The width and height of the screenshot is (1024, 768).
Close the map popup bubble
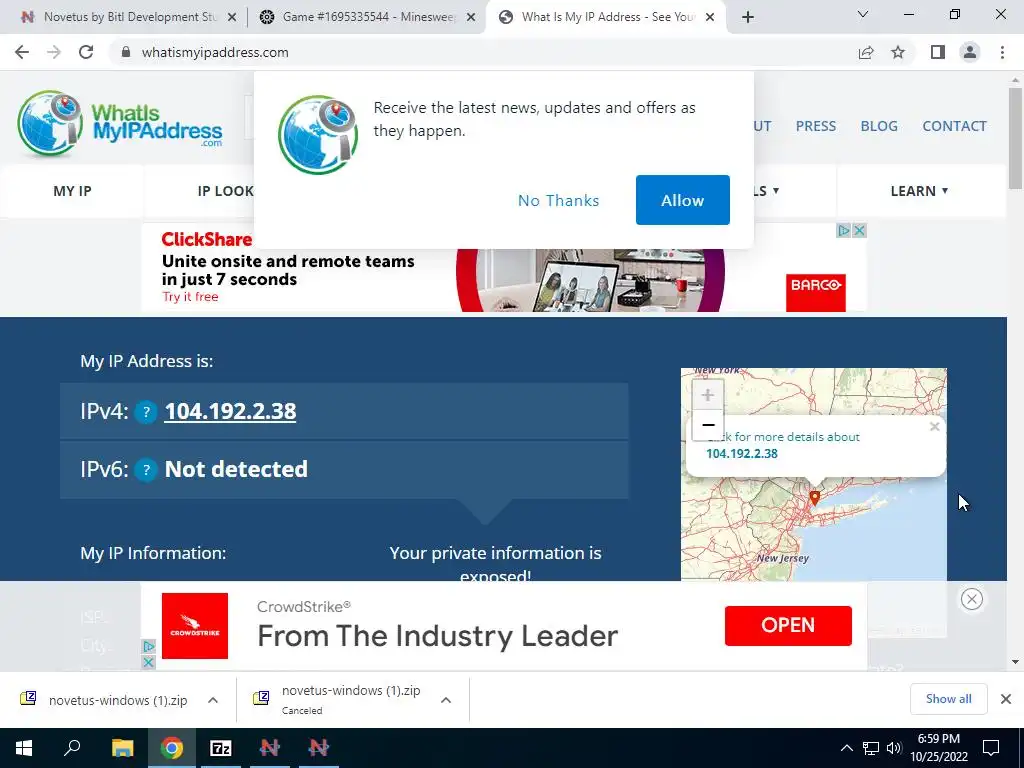click(x=935, y=426)
